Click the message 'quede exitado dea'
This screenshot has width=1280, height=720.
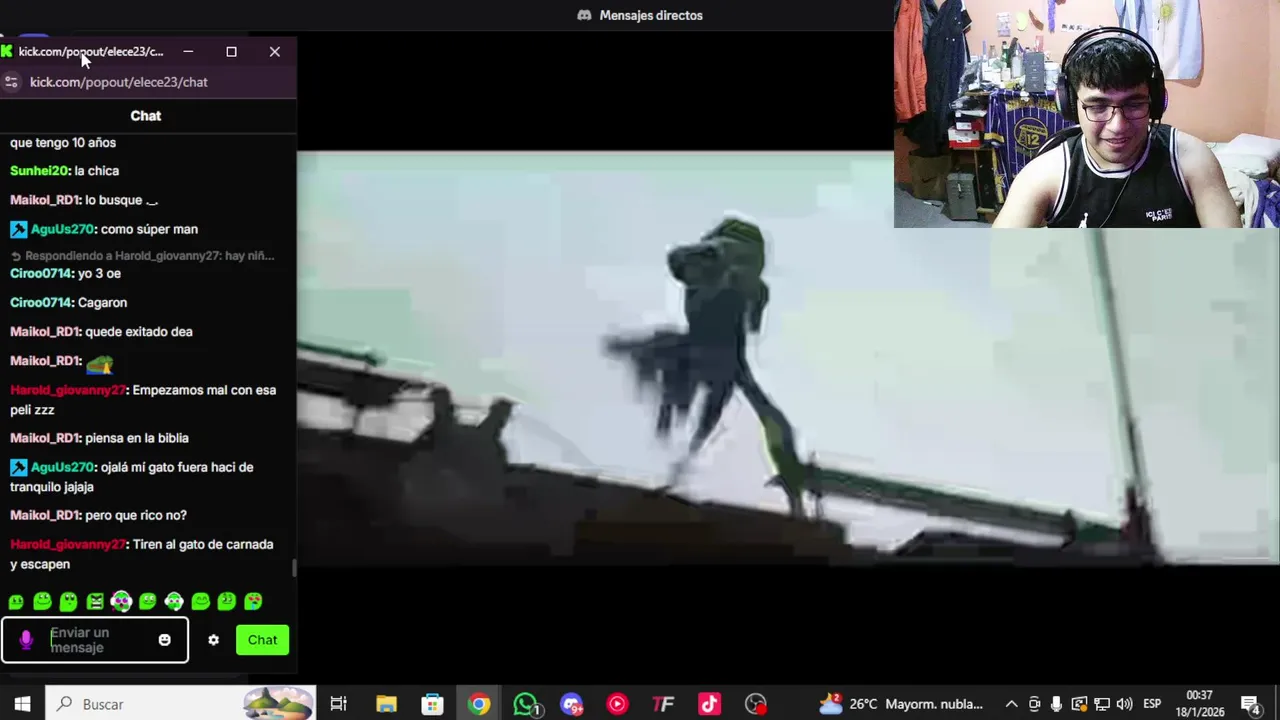pos(139,332)
